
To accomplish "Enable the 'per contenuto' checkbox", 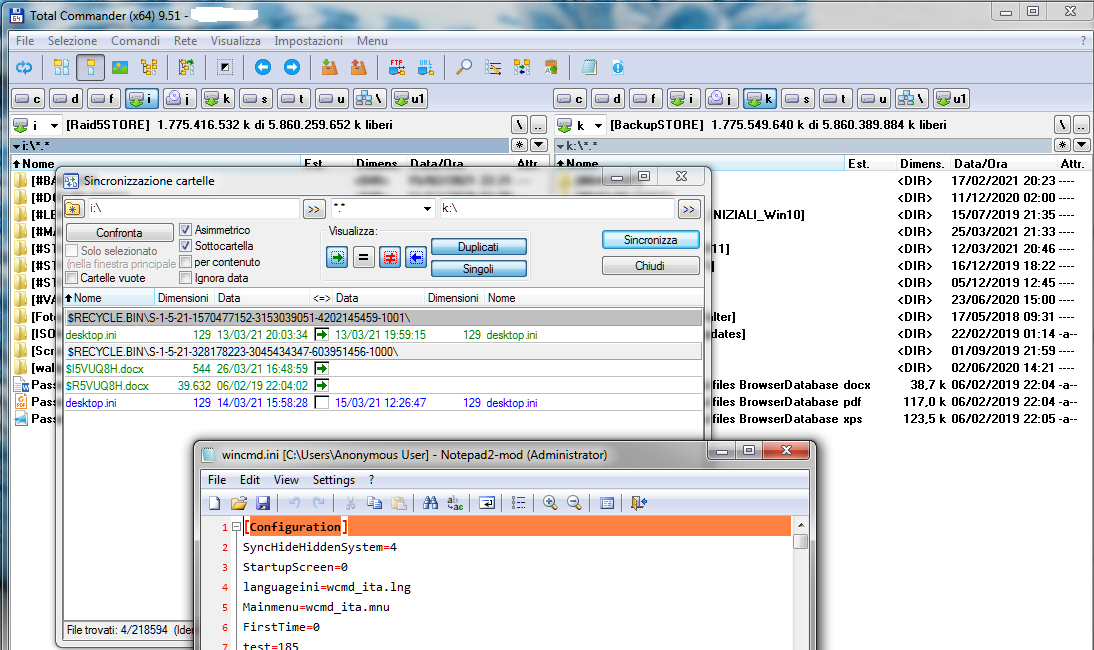I will pyautogui.click(x=186, y=262).
